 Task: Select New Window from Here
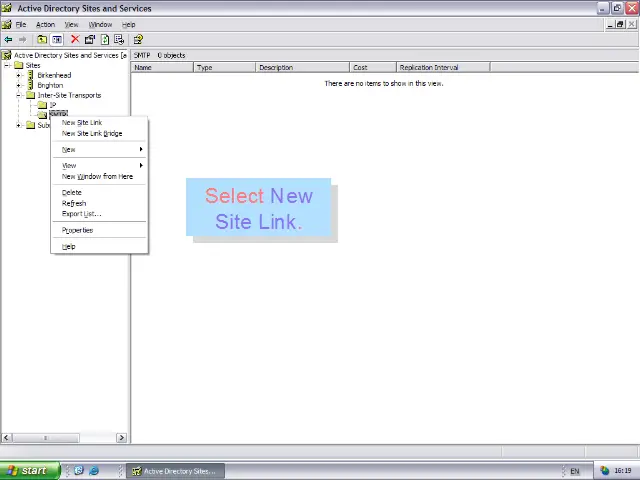pos(99,176)
